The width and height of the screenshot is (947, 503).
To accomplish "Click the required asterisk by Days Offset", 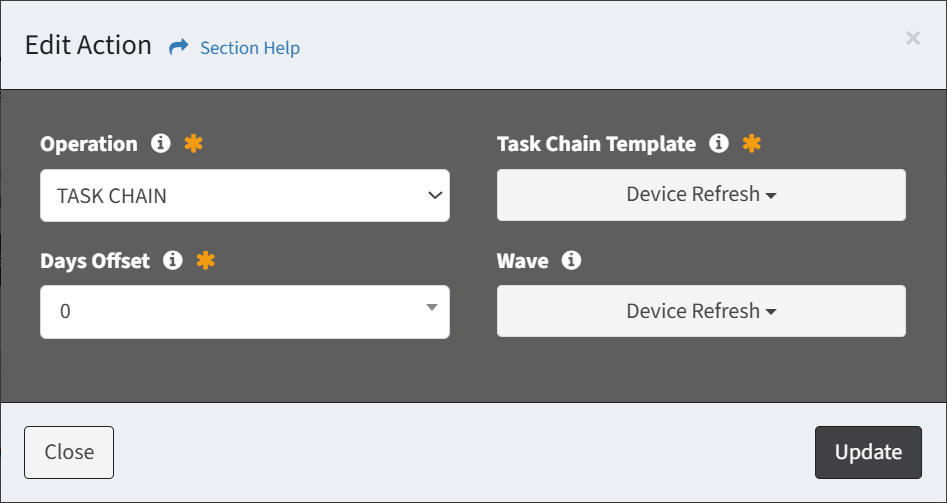I will 206,260.
